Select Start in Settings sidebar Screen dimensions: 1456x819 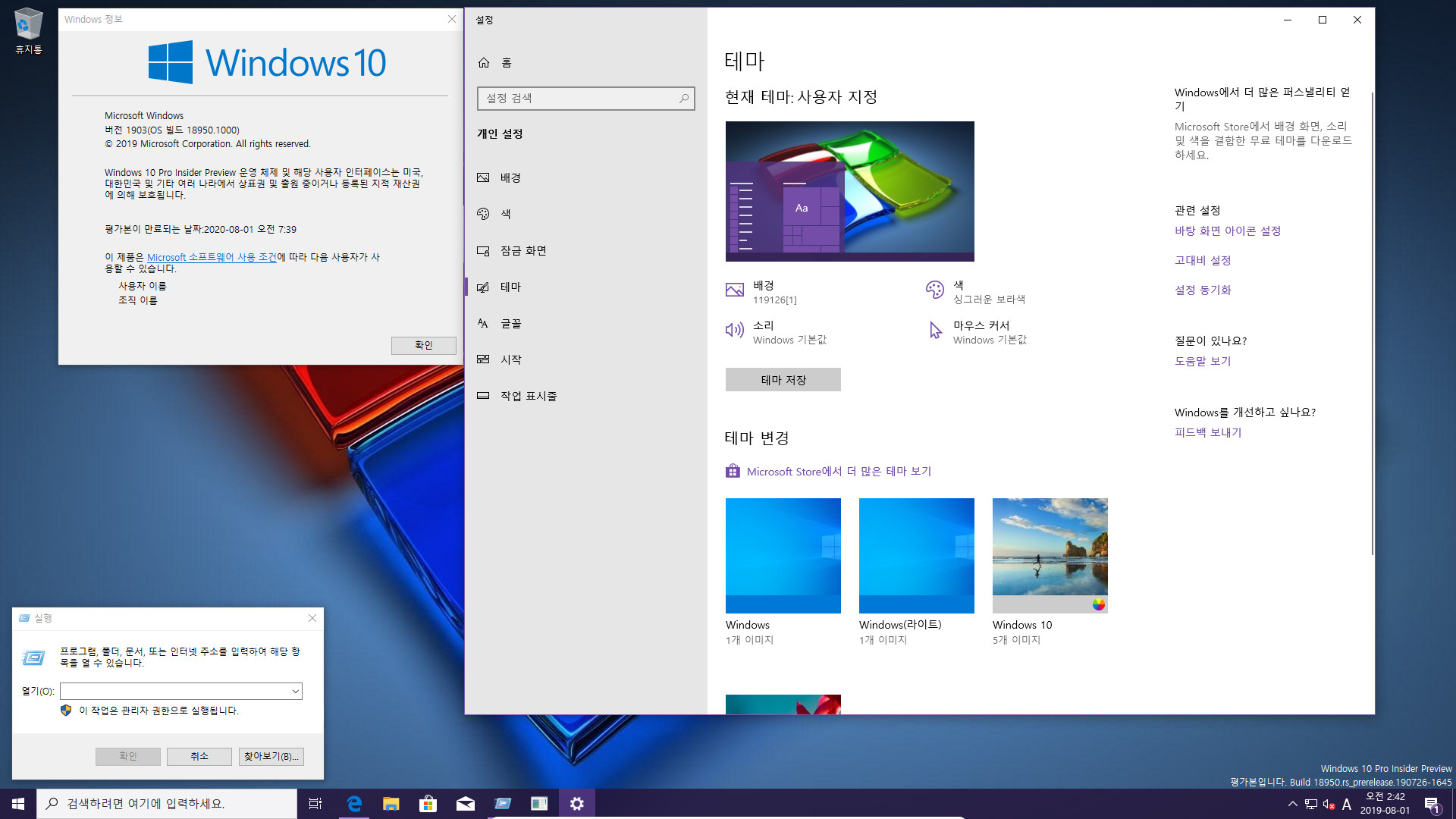(x=585, y=359)
